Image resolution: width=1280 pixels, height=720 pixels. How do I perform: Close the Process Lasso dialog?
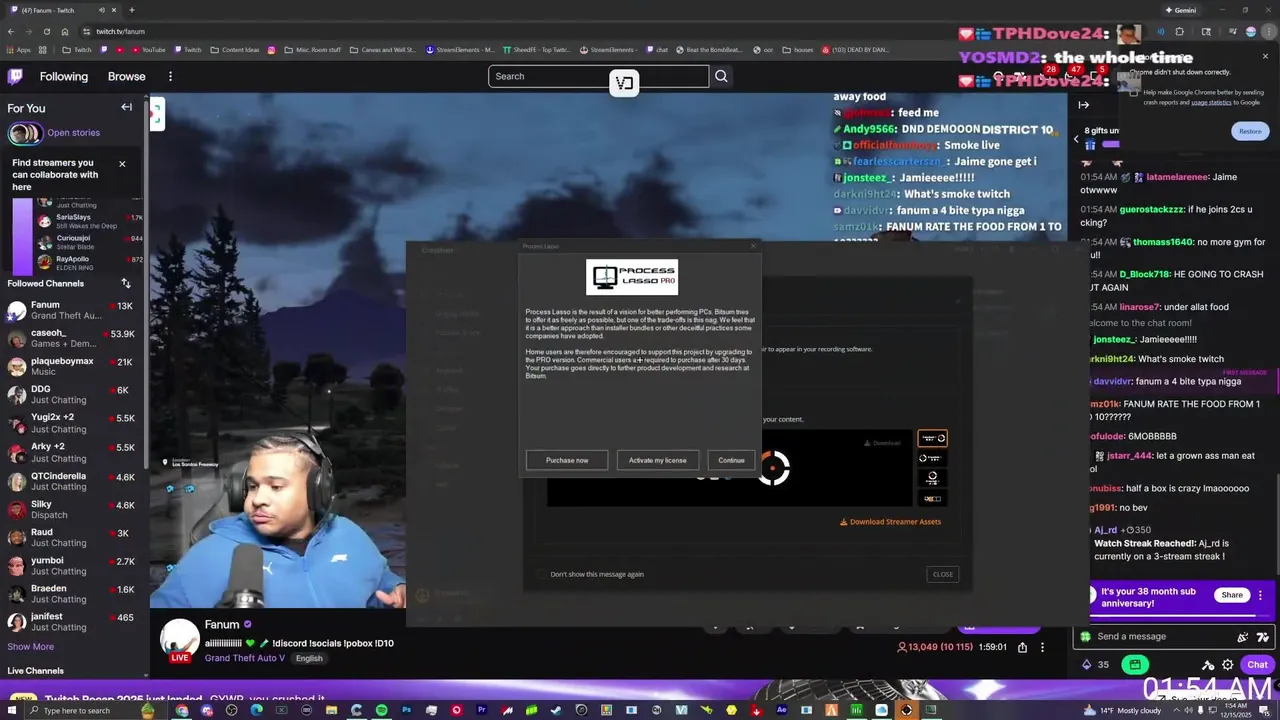753,245
